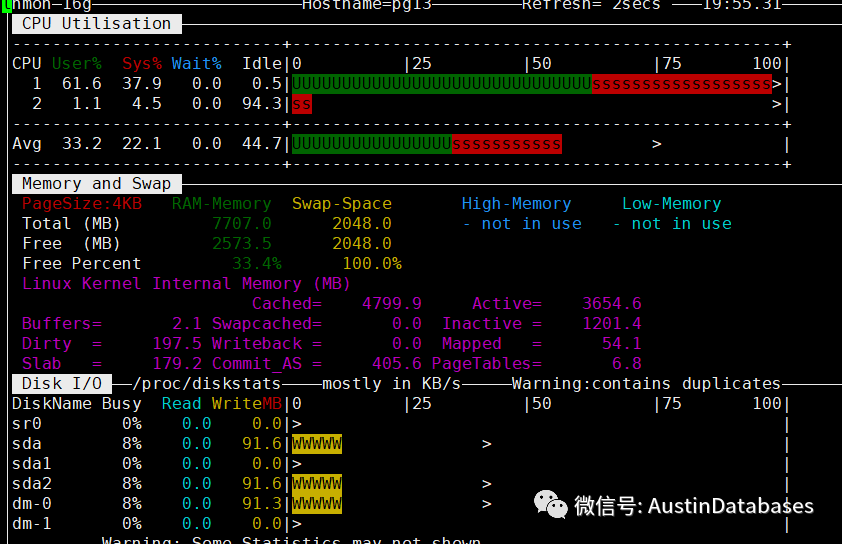Viewport: 842px width, 544px height.
Task: Click CPU 2 idle value 94.3
Action: pos(262,104)
